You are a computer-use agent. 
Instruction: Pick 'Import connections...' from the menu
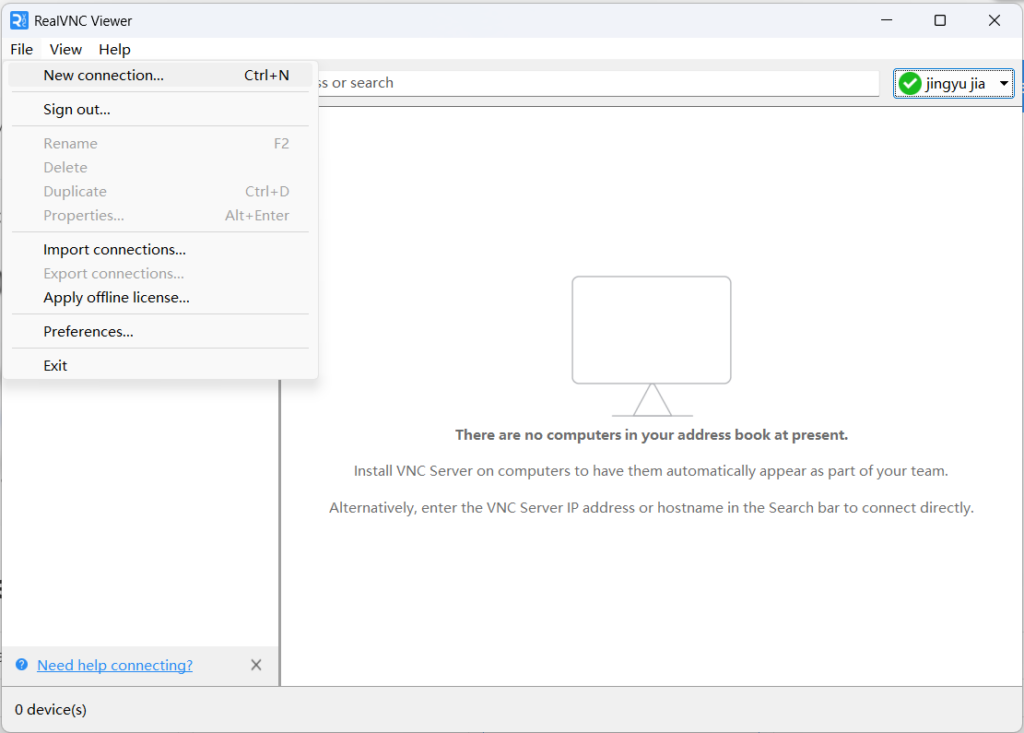[114, 249]
